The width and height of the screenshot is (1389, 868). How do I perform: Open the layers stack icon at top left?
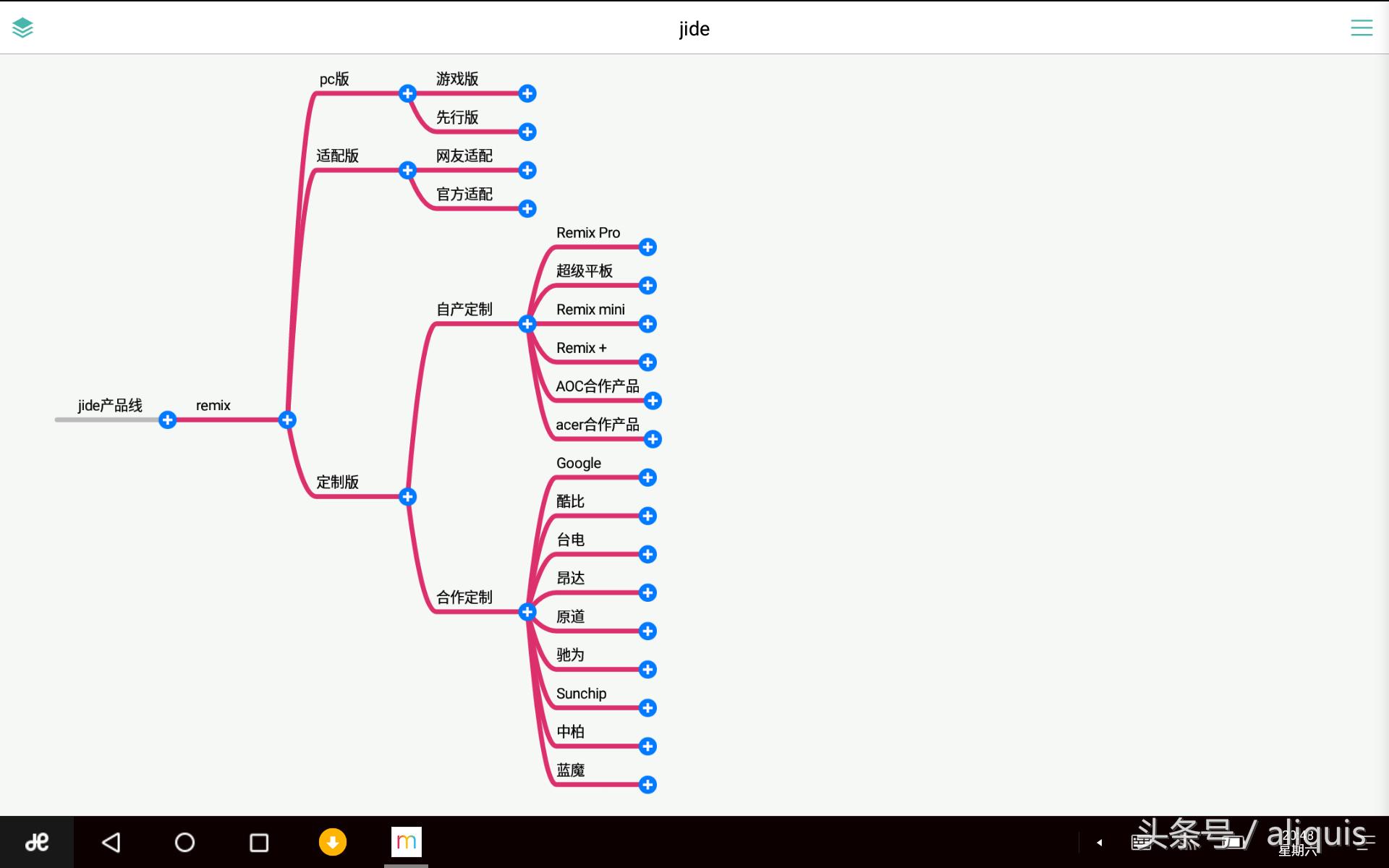22,28
